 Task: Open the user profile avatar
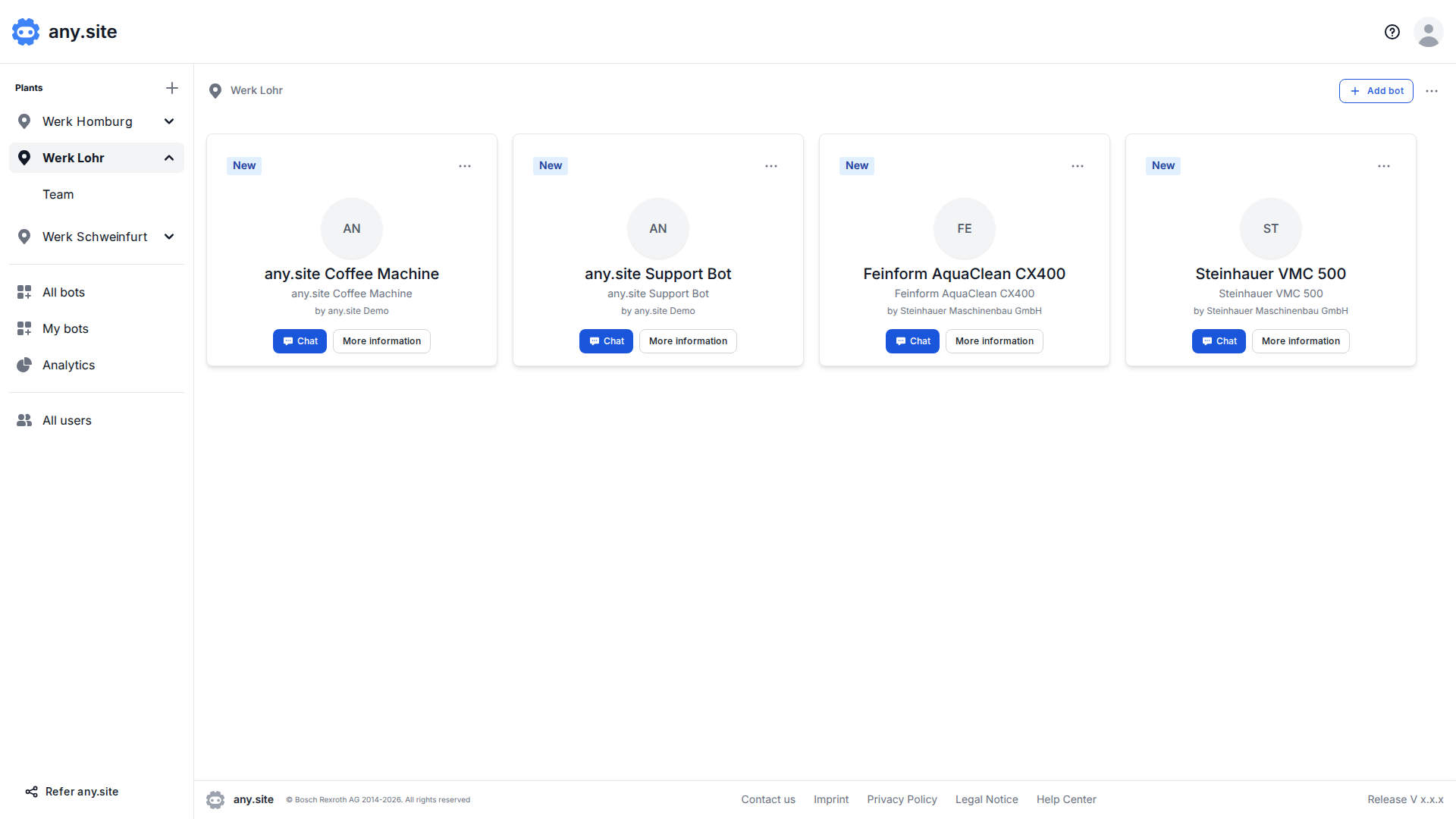point(1428,32)
